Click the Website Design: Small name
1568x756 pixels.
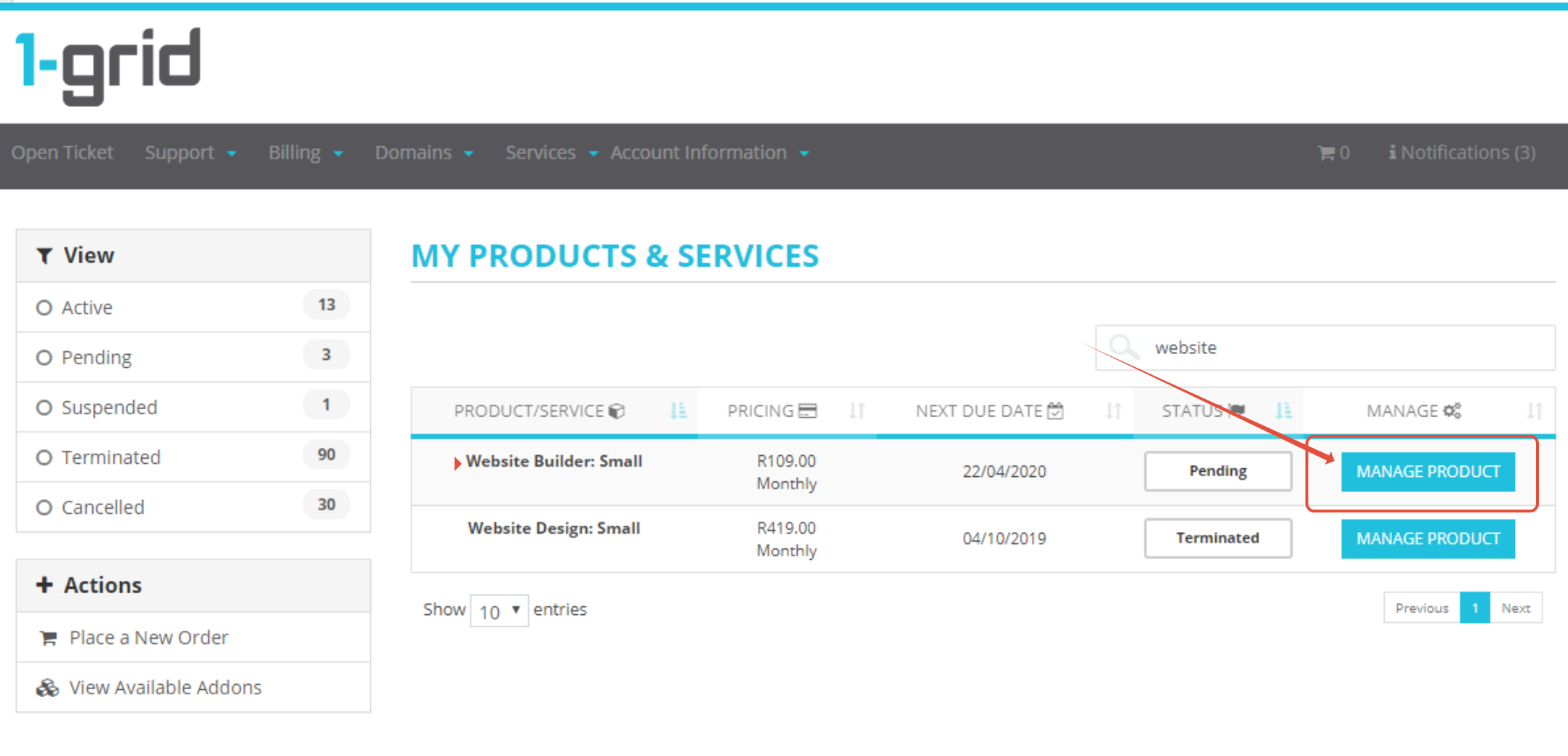point(553,528)
